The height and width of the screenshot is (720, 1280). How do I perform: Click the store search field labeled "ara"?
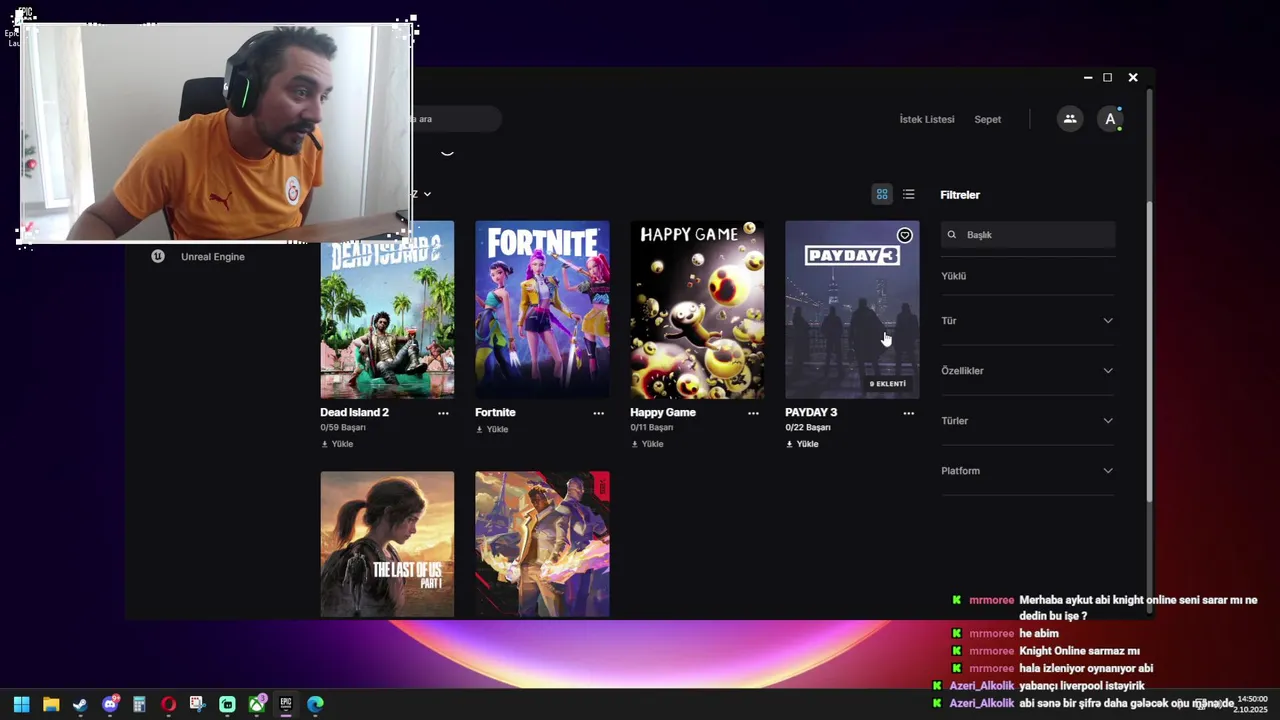pos(456,119)
